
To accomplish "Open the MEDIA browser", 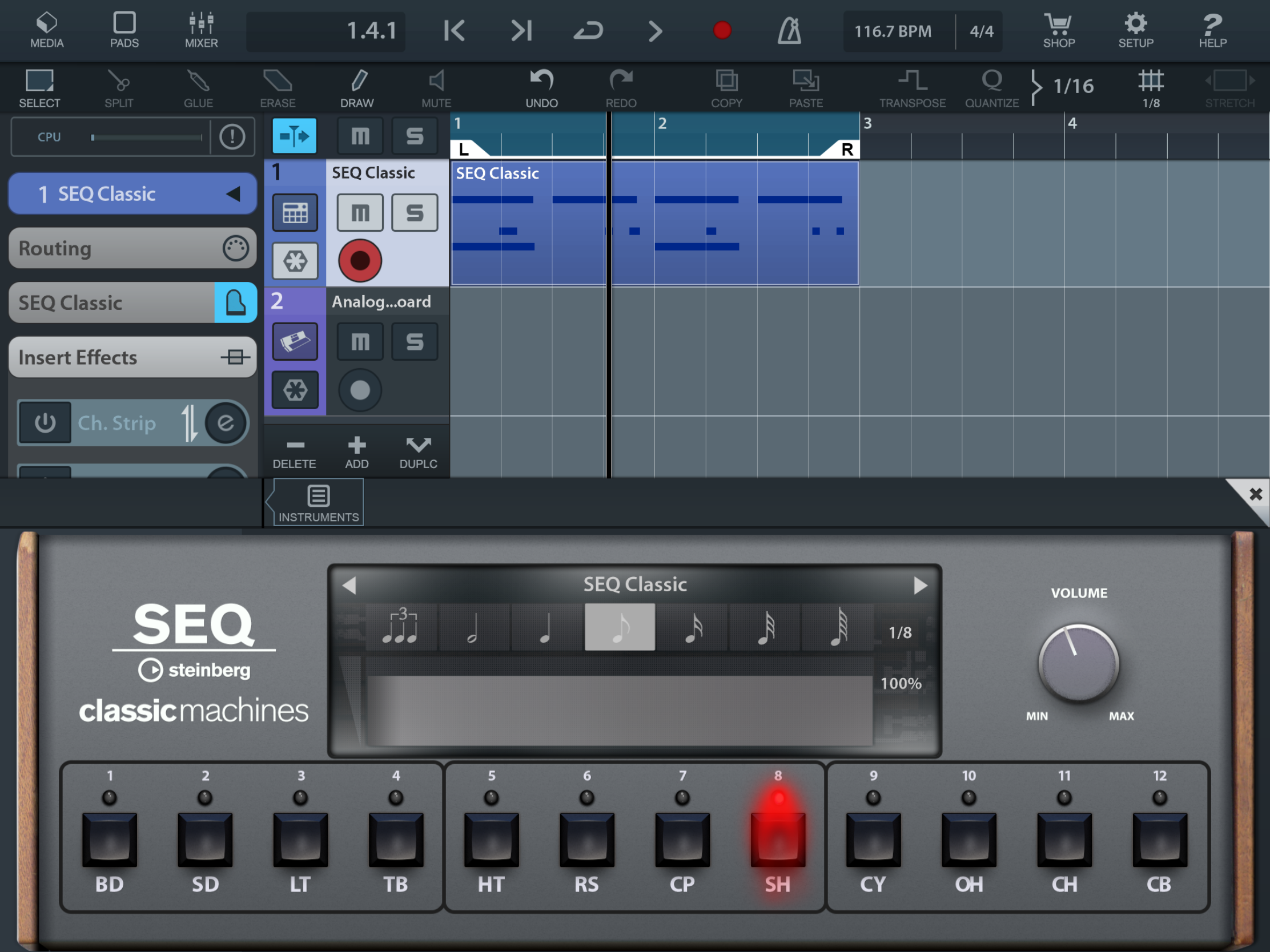I will tap(46, 30).
